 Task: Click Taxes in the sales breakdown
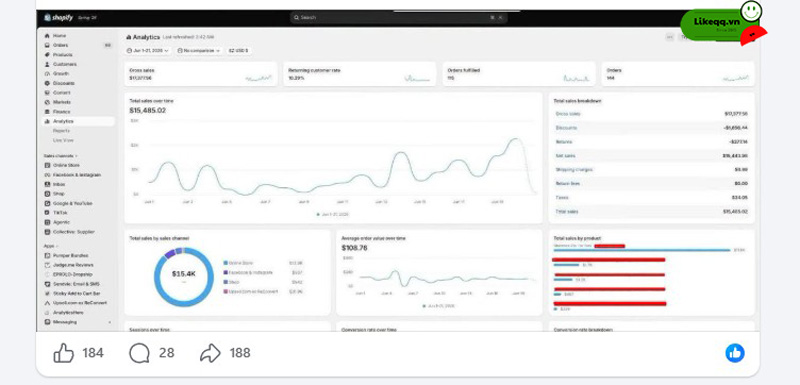click(652, 197)
